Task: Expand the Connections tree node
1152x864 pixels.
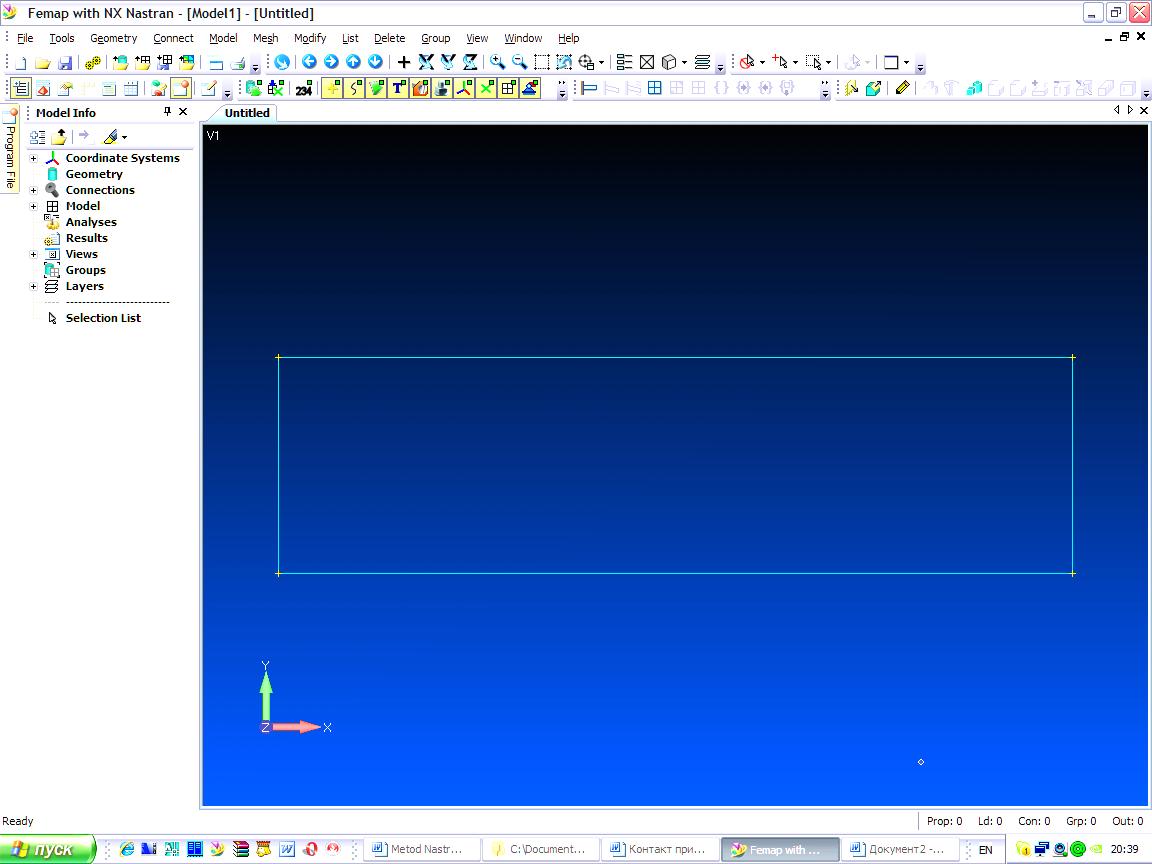Action: (x=33, y=190)
